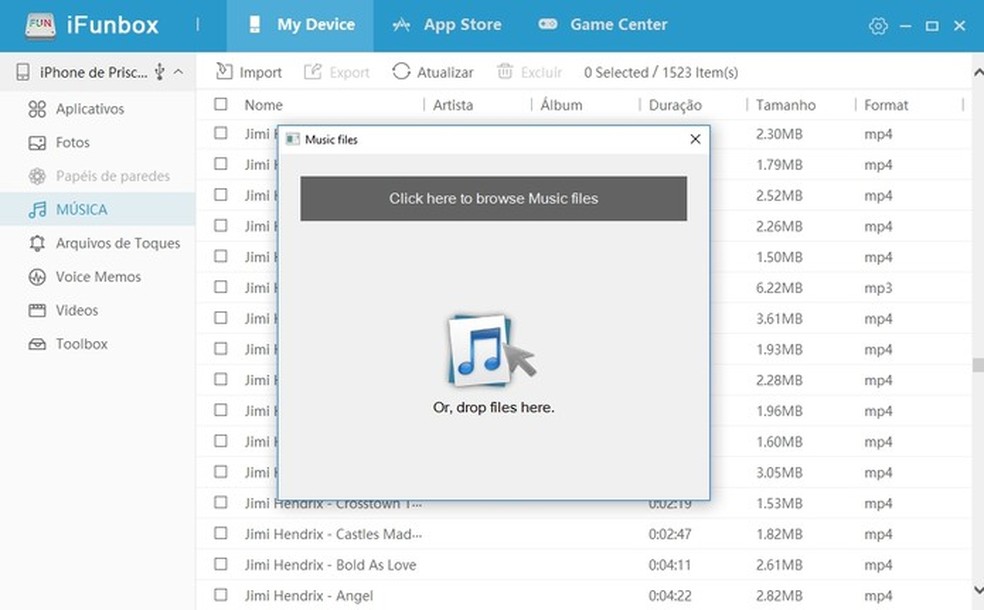984x610 pixels.
Task: Click the music note drop icon in dialog
Action: pos(492,350)
